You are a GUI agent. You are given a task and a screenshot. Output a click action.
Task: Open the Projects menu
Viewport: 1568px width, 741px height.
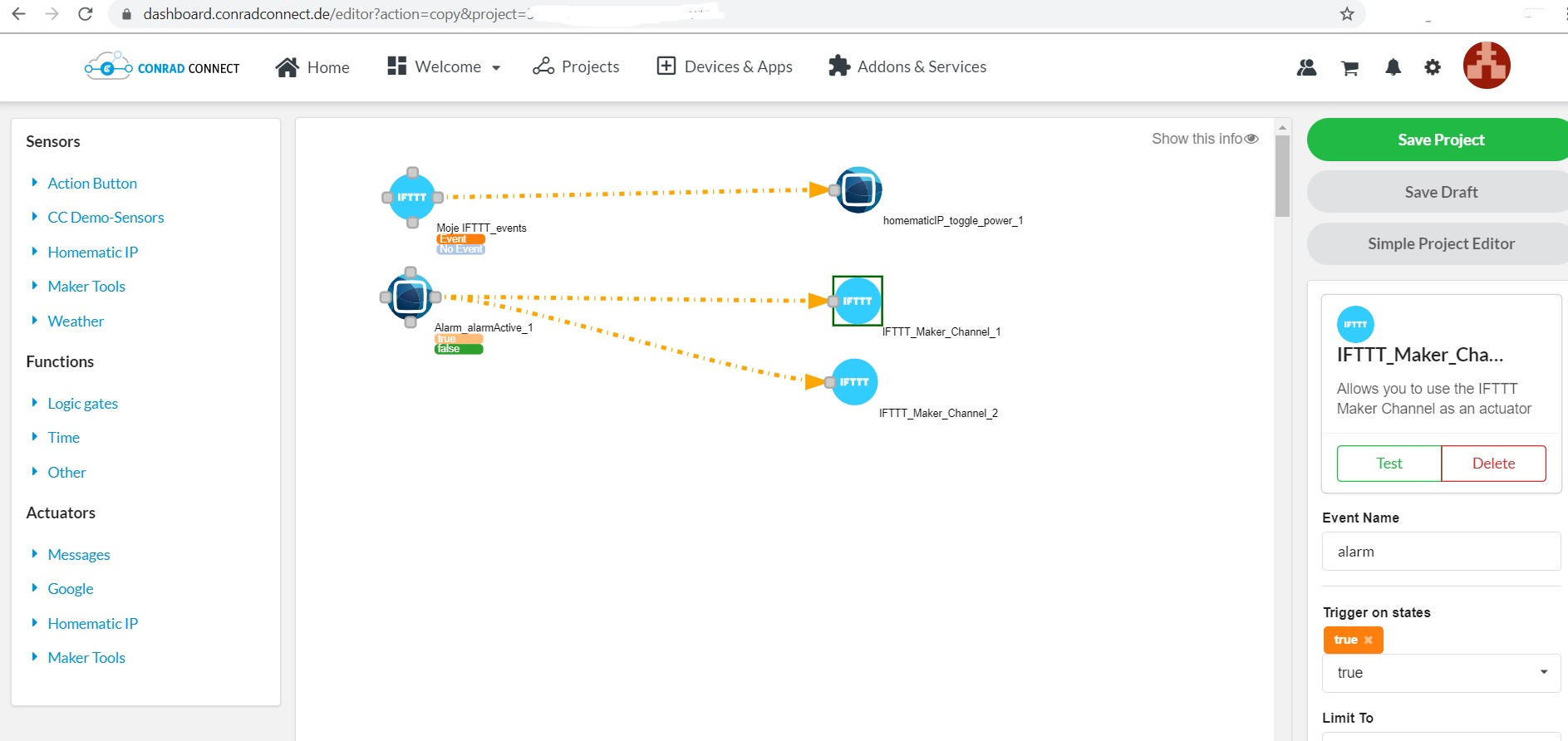point(576,66)
